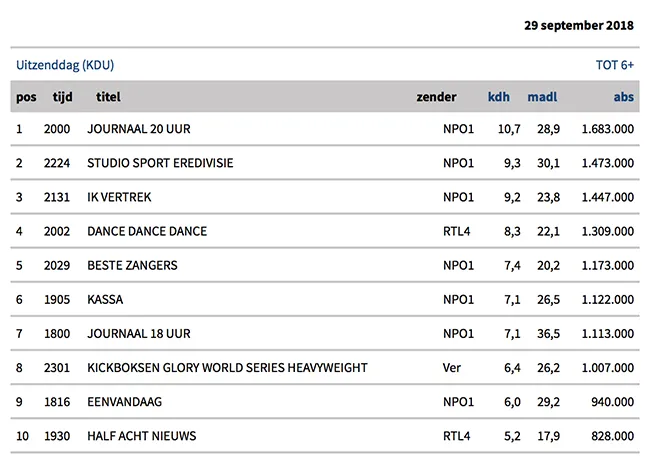
Task: Click the Uitzenddag (KDU) link
Action: (x=65, y=65)
